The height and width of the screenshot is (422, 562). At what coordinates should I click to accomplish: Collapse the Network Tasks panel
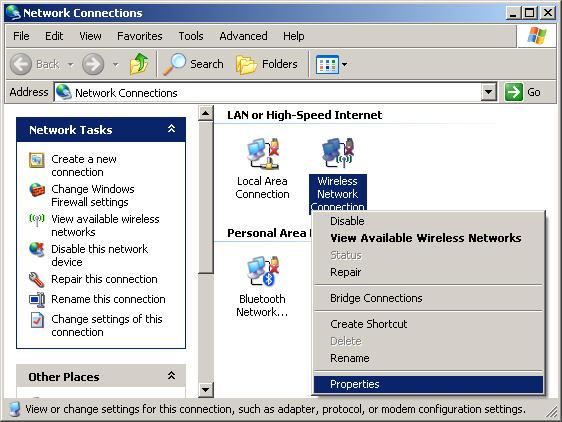[171, 129]
